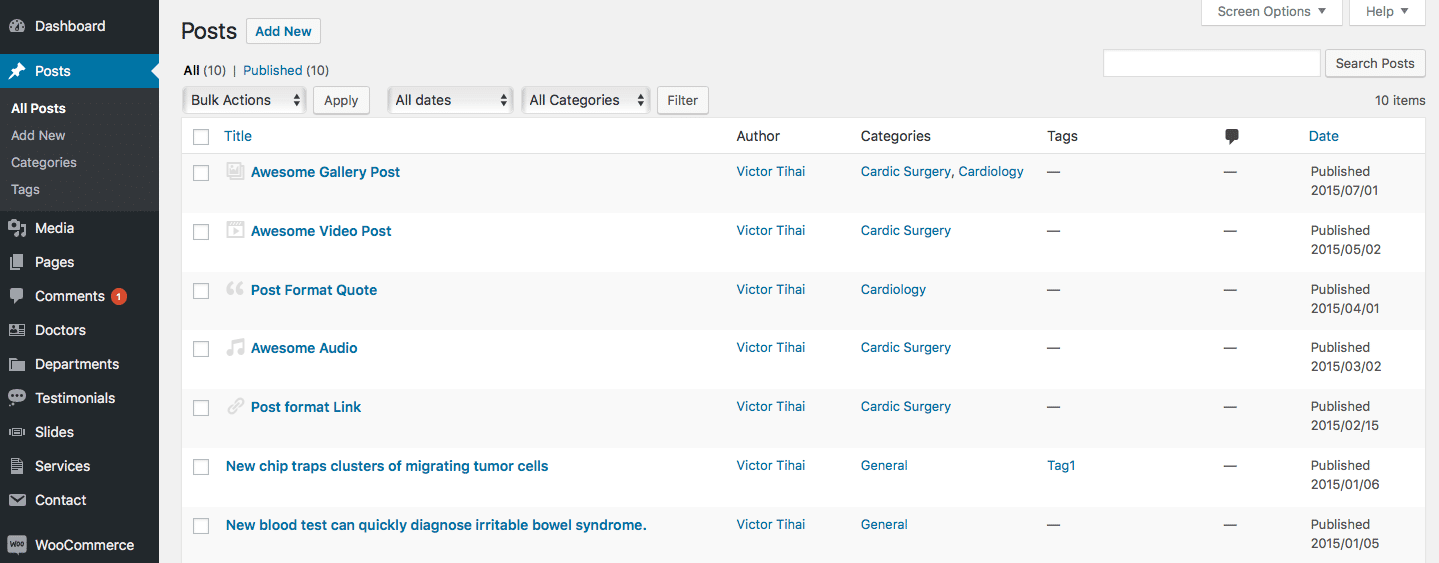Open the Categories submenu under Posts
This screenshot has width=1439, height=563.
tap(44, 162)
